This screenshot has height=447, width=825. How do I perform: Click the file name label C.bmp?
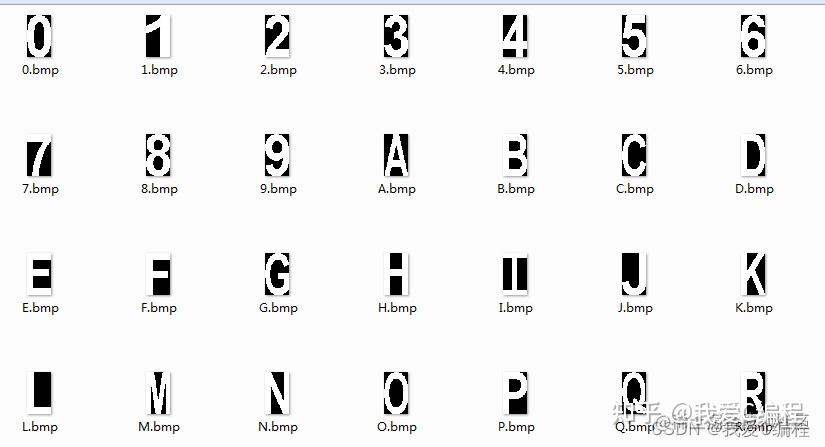click(x=635, y=189)
